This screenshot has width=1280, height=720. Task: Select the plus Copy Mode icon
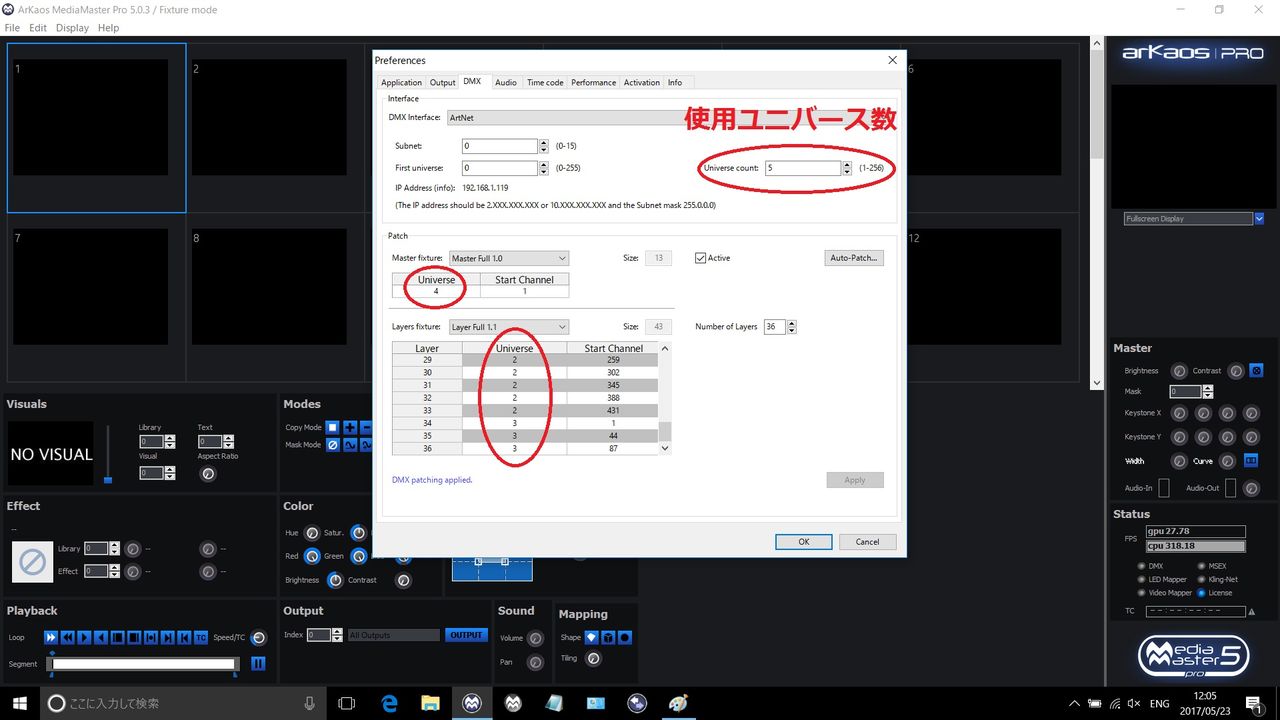(x=350, y=427)
